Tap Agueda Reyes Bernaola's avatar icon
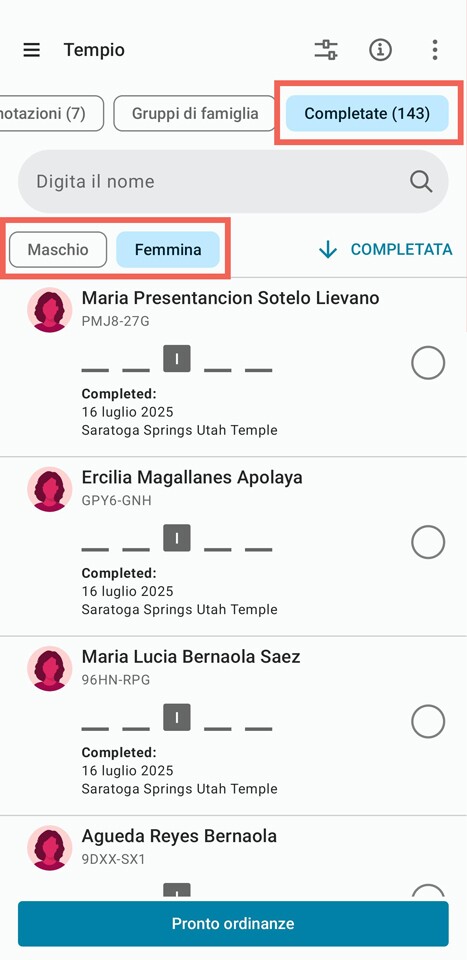The height and width of the screenshot is (960, 467). (x=50, y=847)
